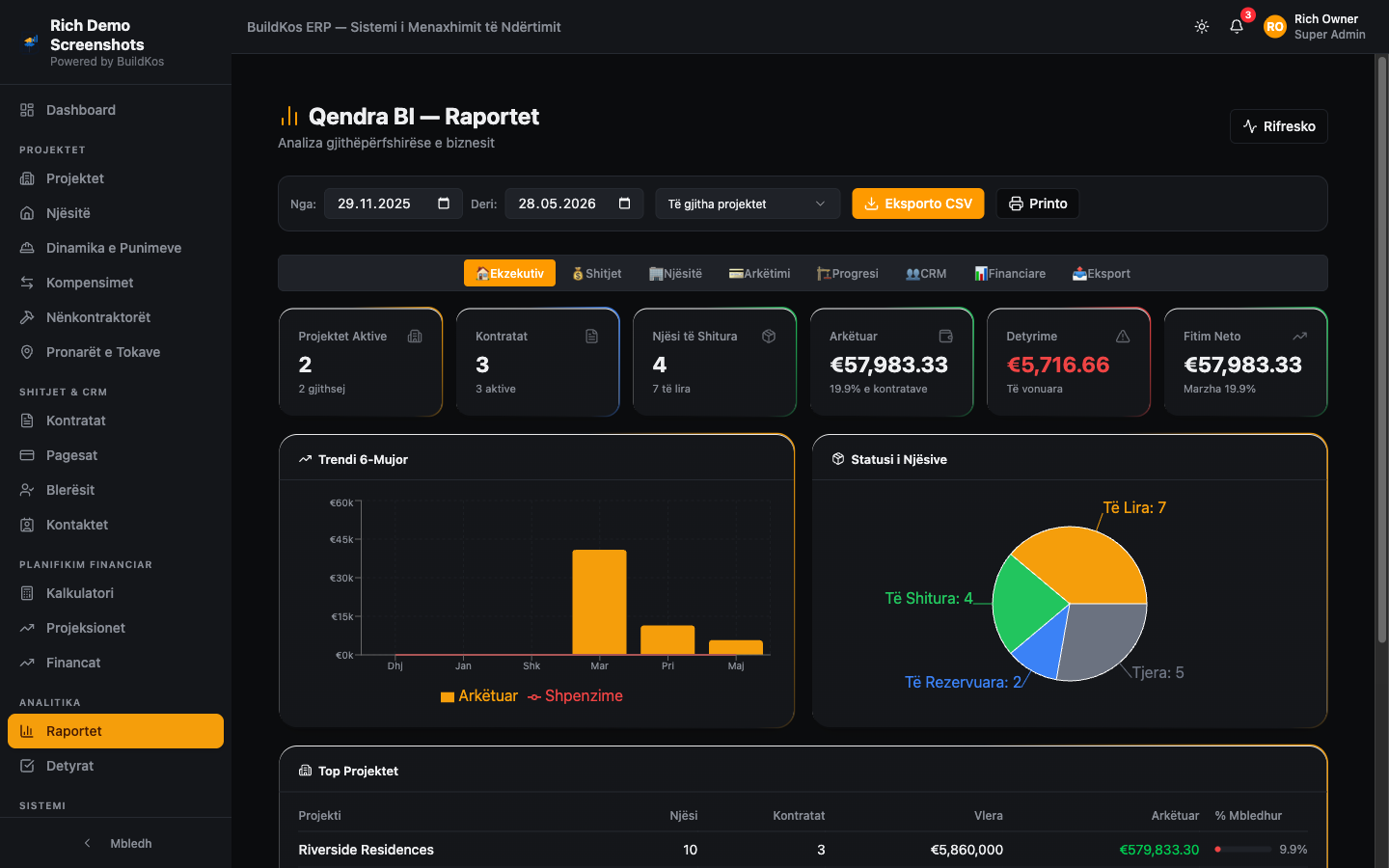The image size is (1389, 868).
Task: Open calendar picker in Nga date field
Action: coord(444,203)
